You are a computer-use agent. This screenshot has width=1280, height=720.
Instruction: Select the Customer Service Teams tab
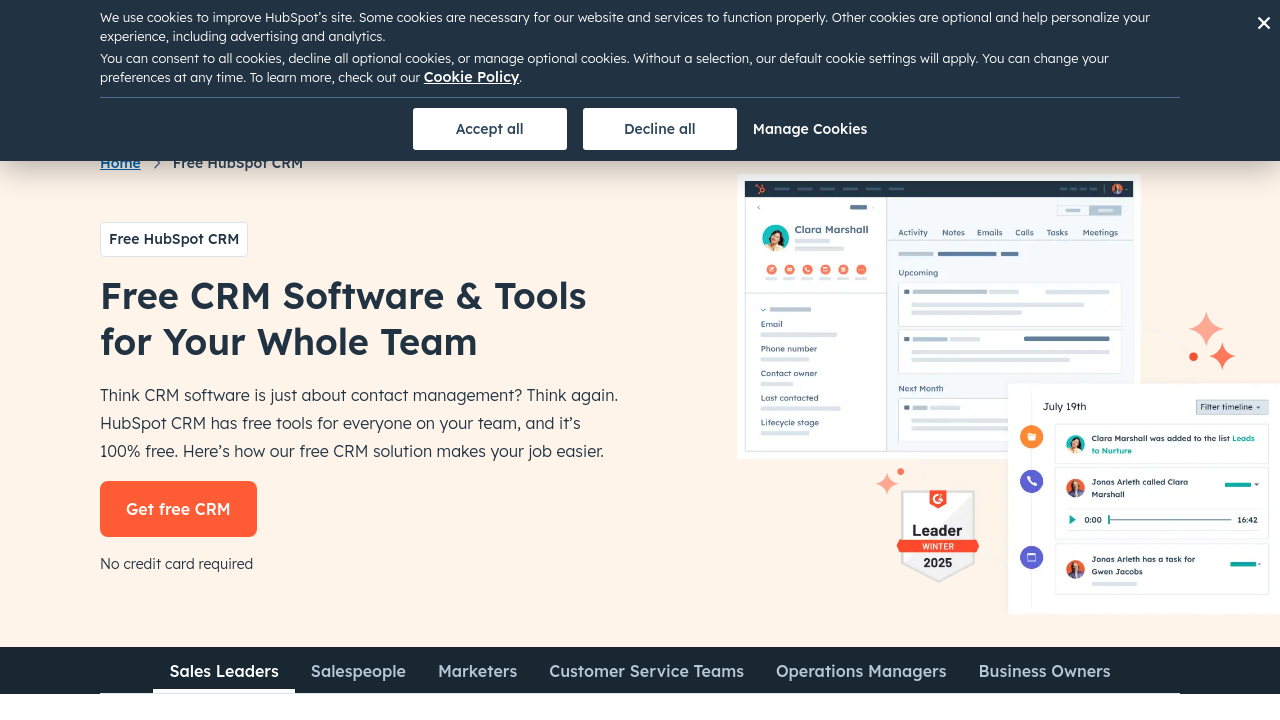(x=646, y=671)
